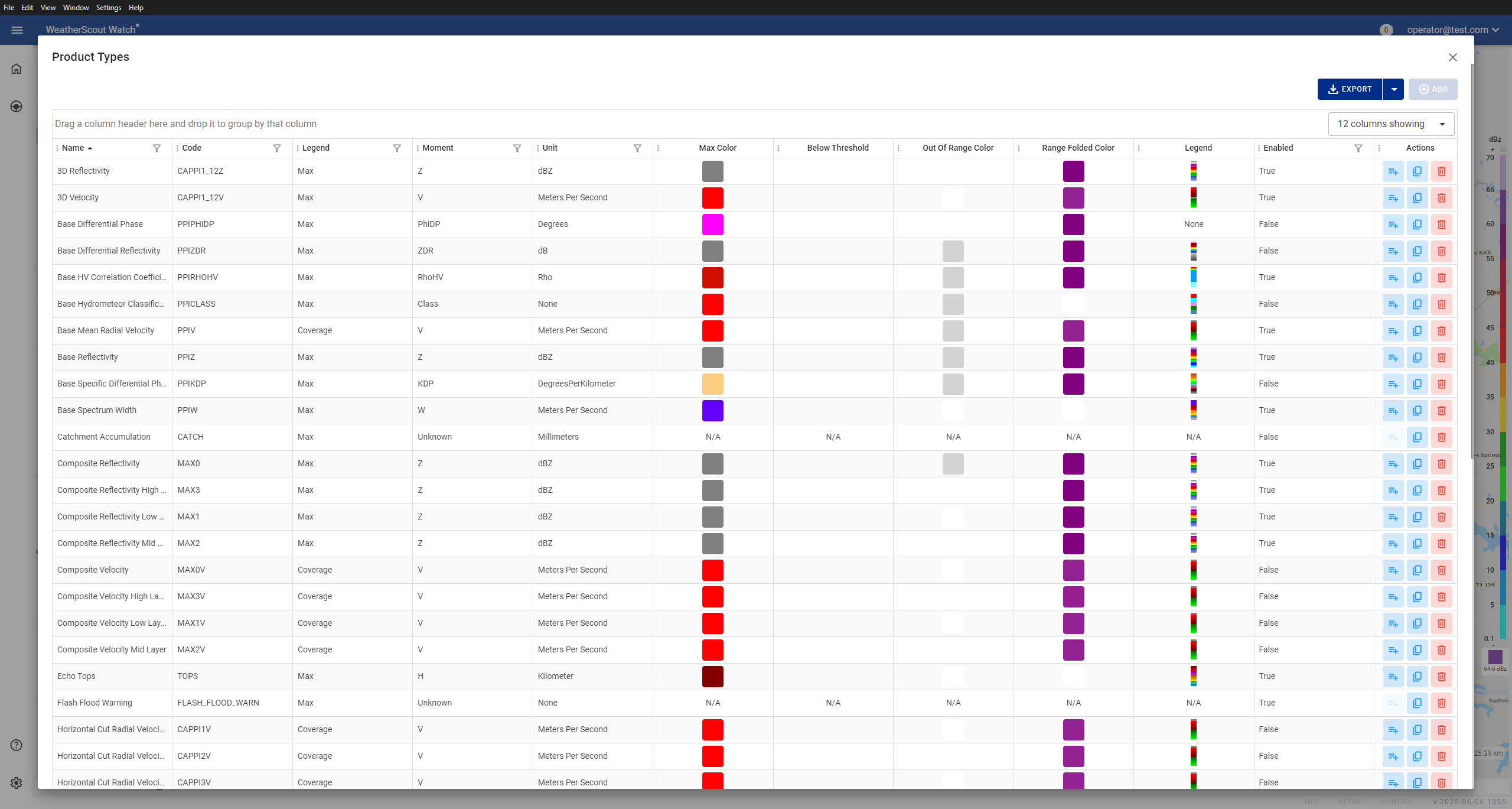Delete the Echo Tops row

pyautogui.click(x=1441, y=677)
